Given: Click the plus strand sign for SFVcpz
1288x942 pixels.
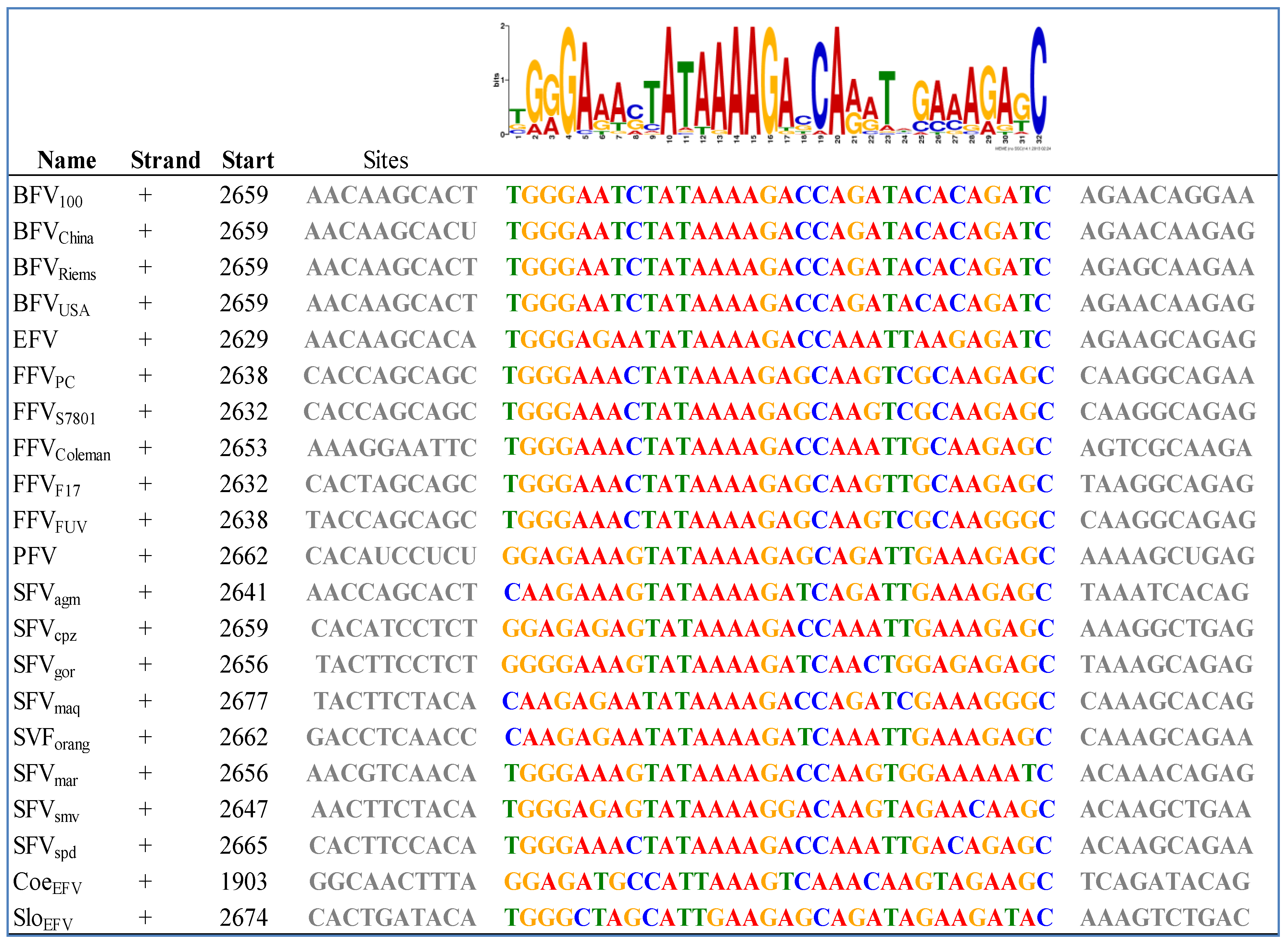Looking at the screenshot, I should (145, 628).
